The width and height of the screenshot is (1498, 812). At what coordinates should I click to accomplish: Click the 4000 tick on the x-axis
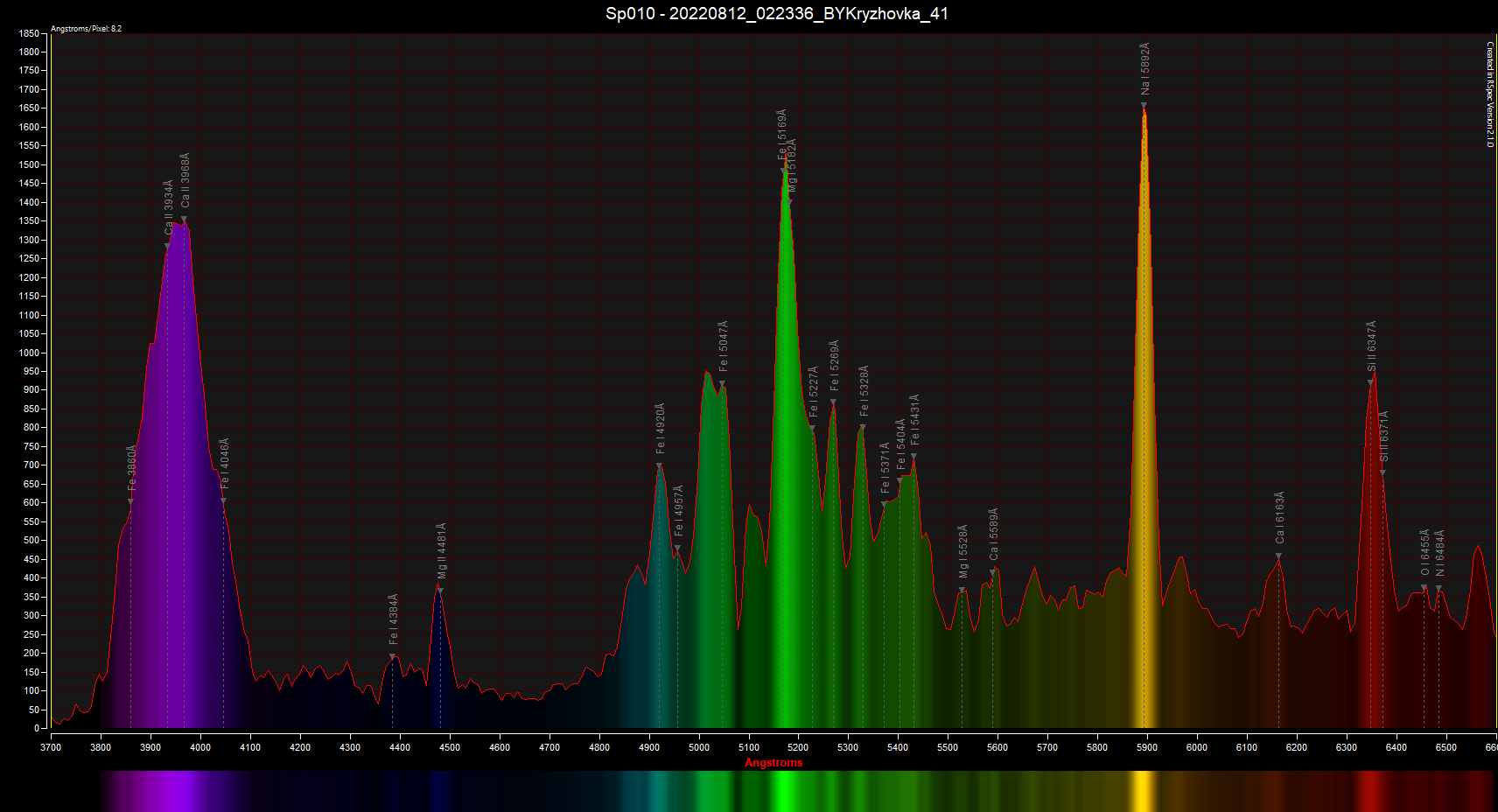[x=200, y=747]
